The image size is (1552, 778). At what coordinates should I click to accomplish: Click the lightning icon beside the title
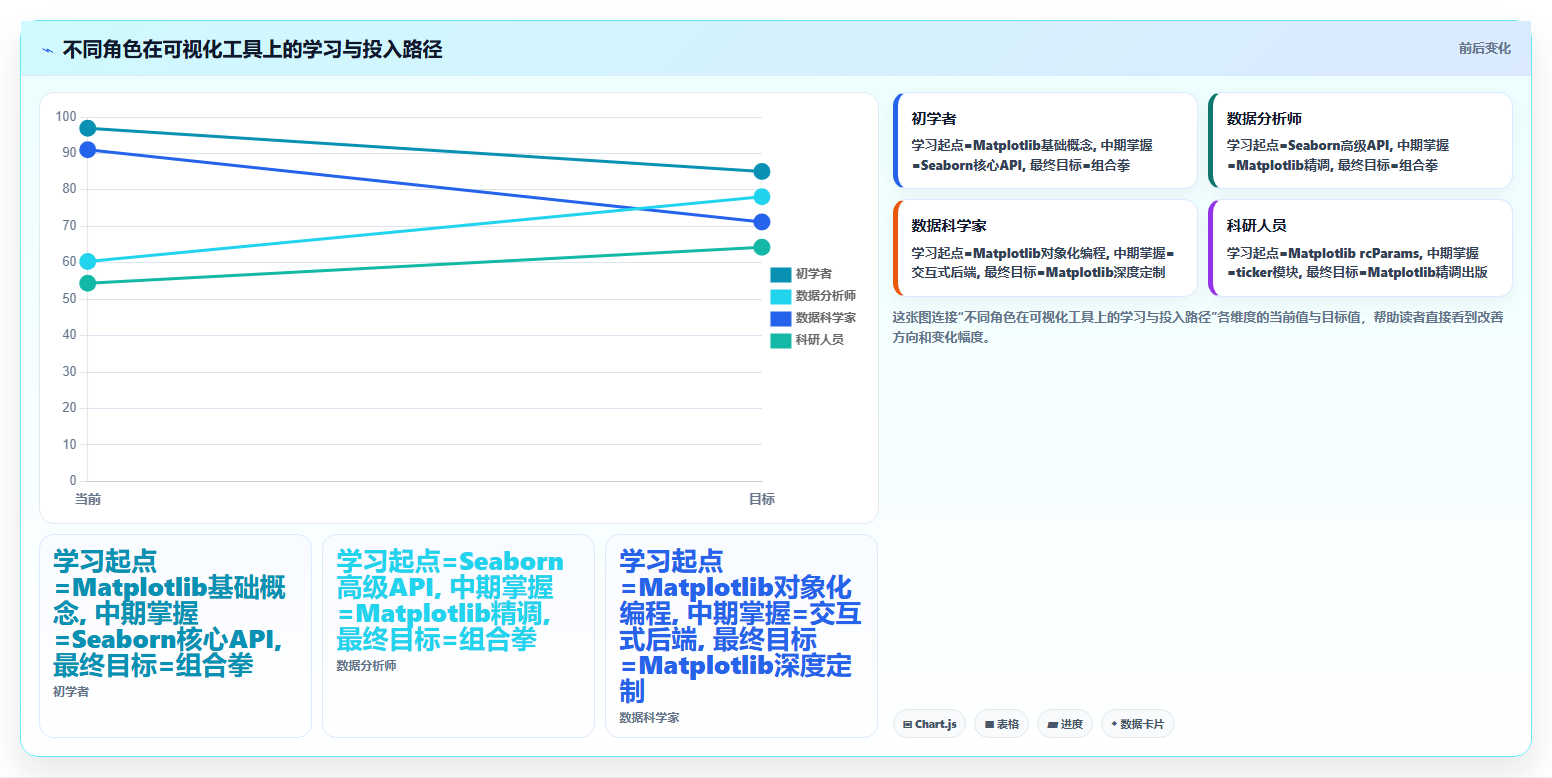coord(47,49)
